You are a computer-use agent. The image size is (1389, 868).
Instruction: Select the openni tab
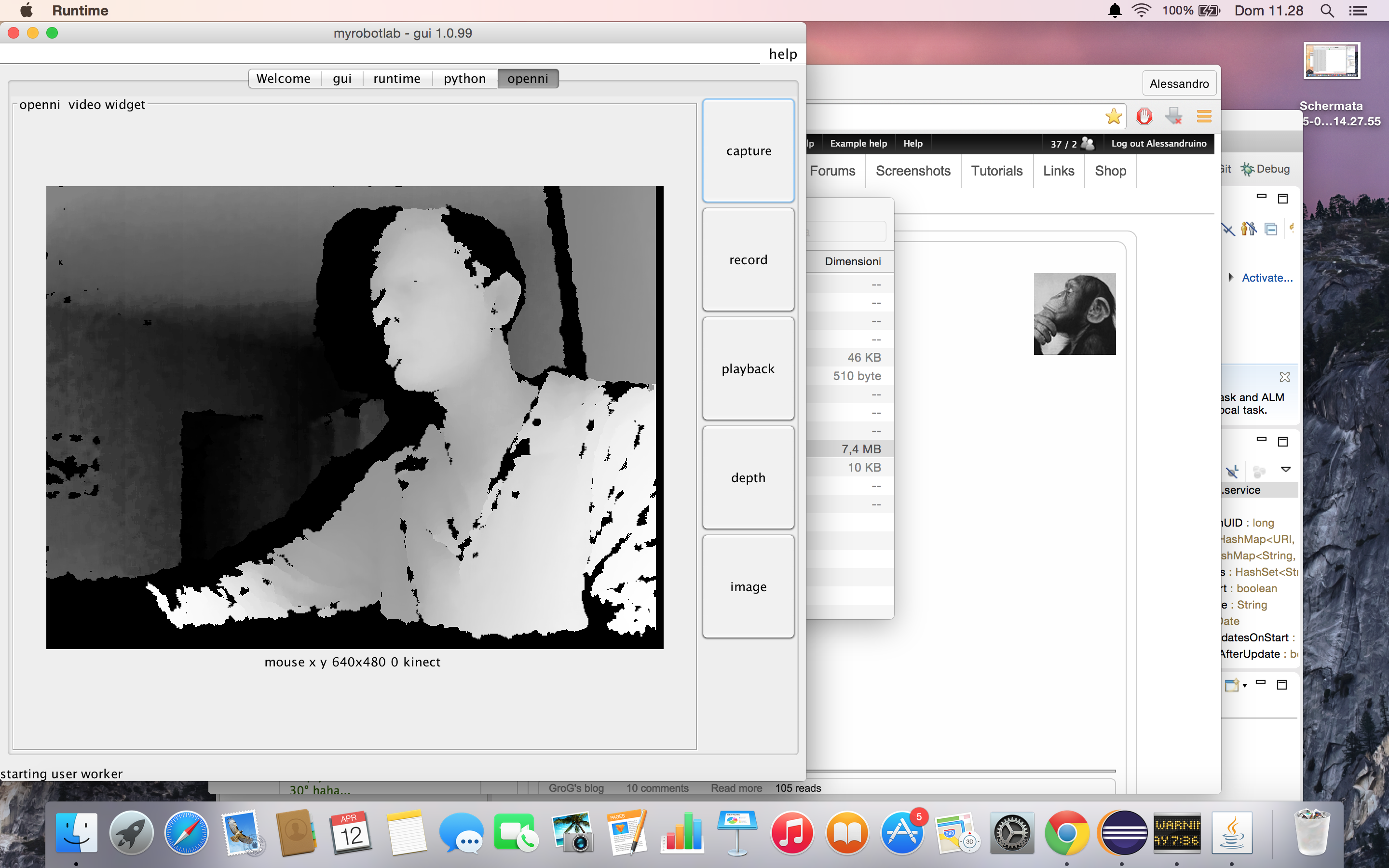528,79
